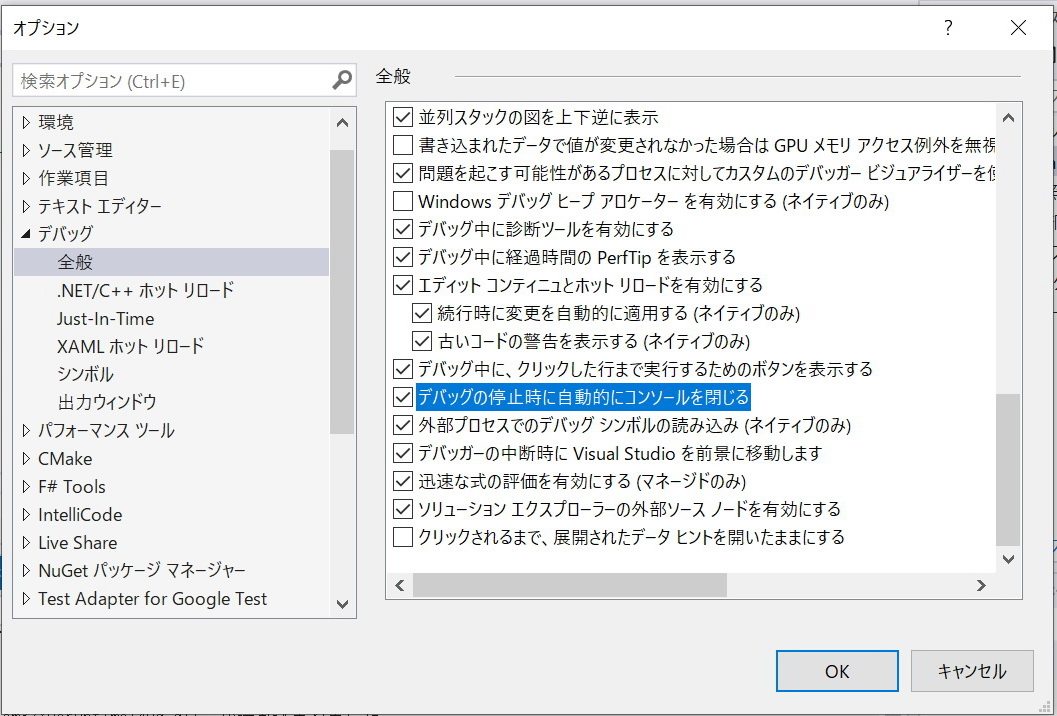
Task: Click scroll up arrow of settings list
Action: tap(1008, 118)
